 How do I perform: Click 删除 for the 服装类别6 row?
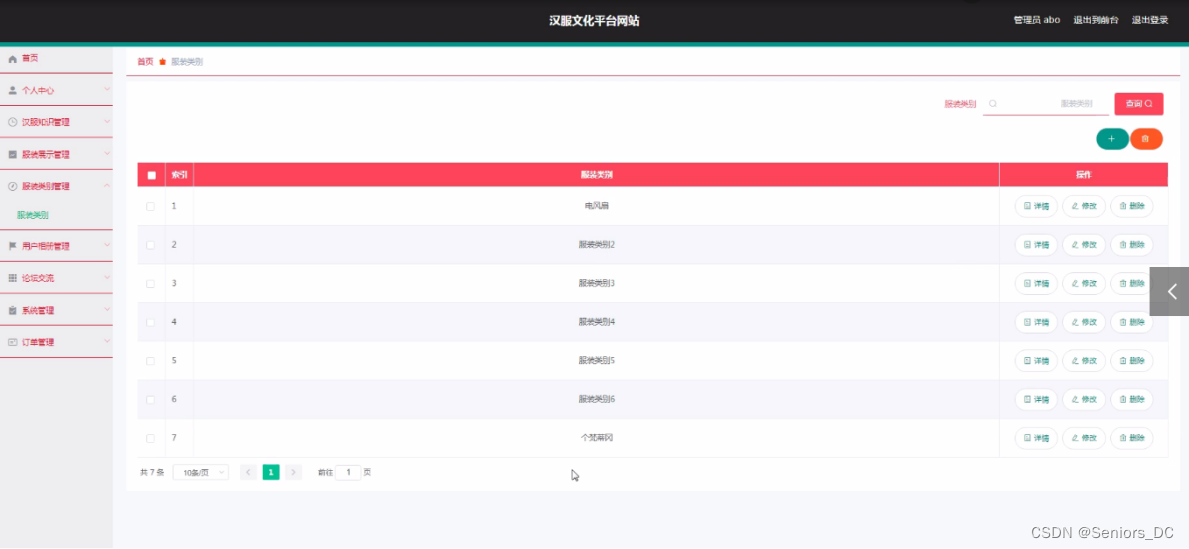click(1131, 400)
